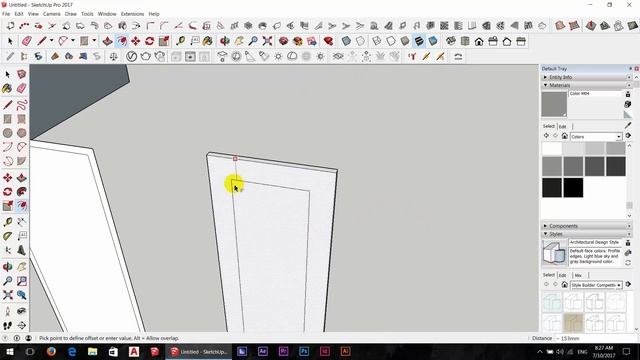
Task: Click the material sample eyedropper icon
Action: pos(628,125)
